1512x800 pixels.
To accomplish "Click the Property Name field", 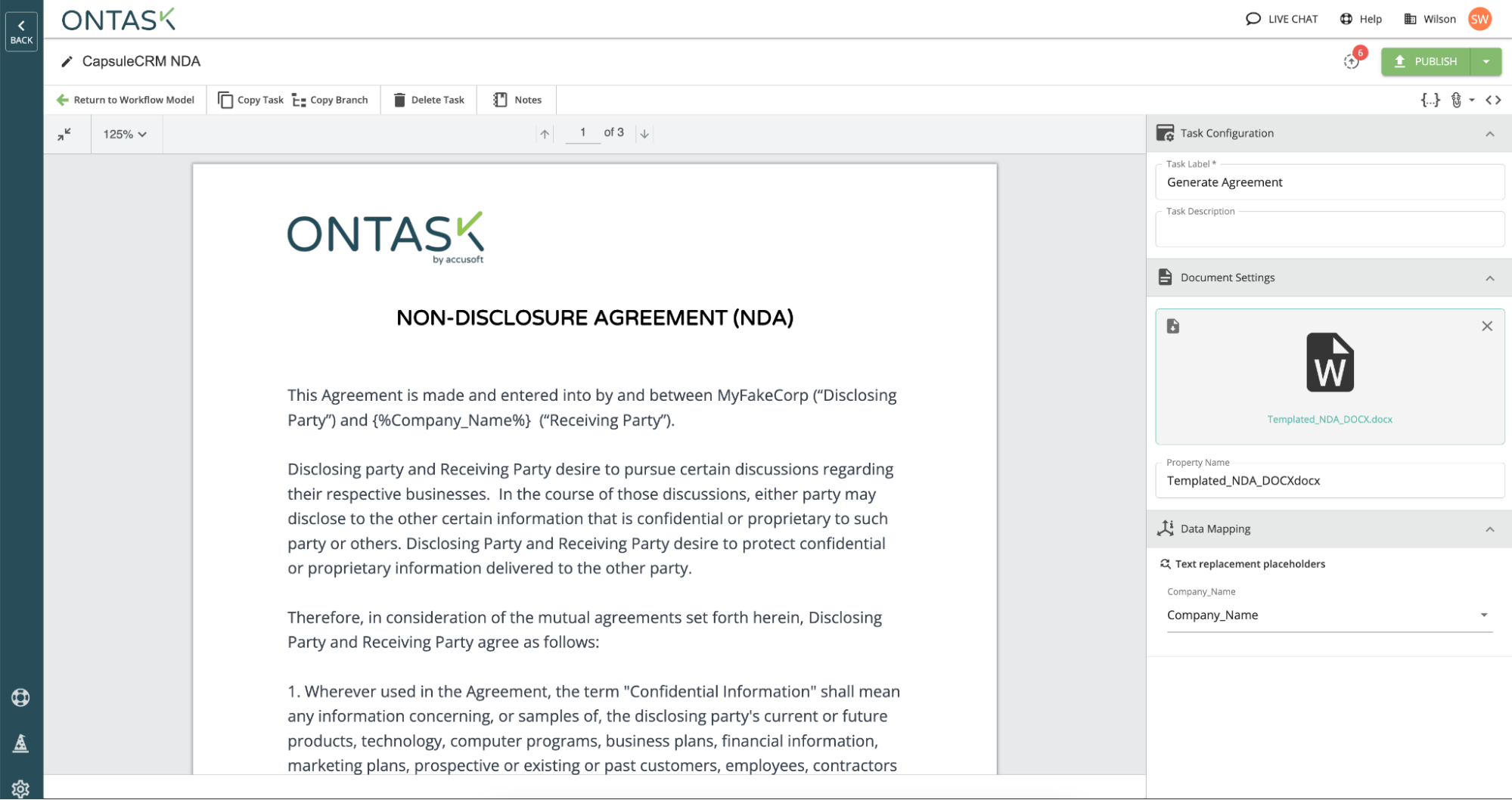I will click(x=1330, y=481).
